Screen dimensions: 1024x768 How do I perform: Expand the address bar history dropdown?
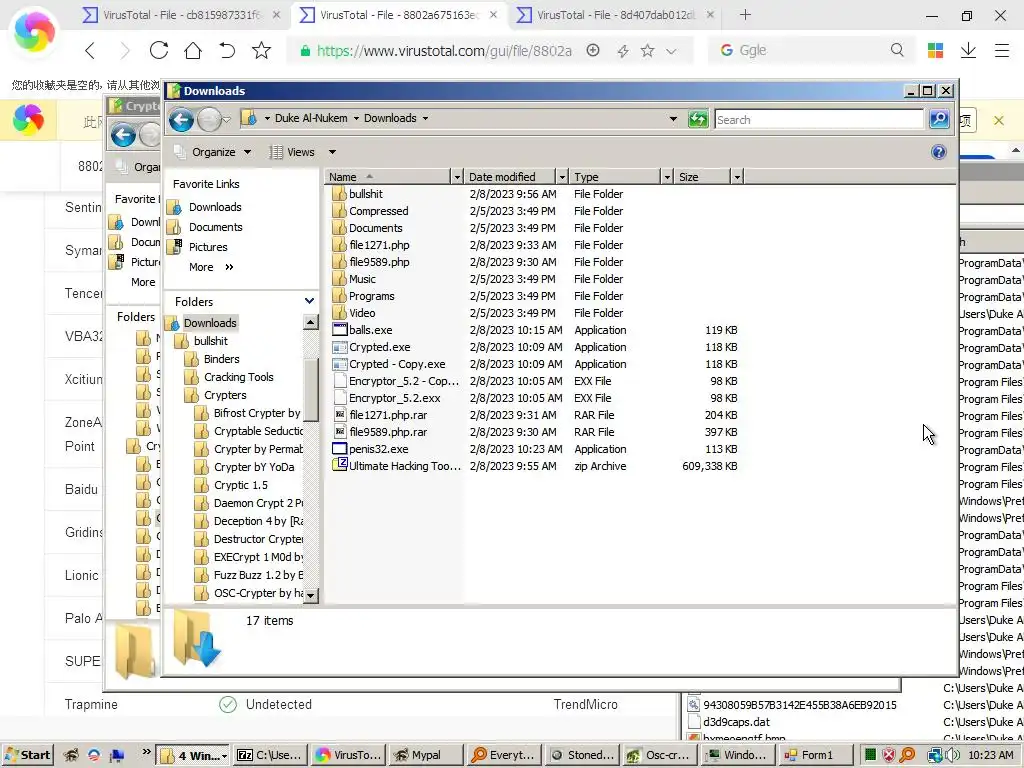tap(673, 119)
